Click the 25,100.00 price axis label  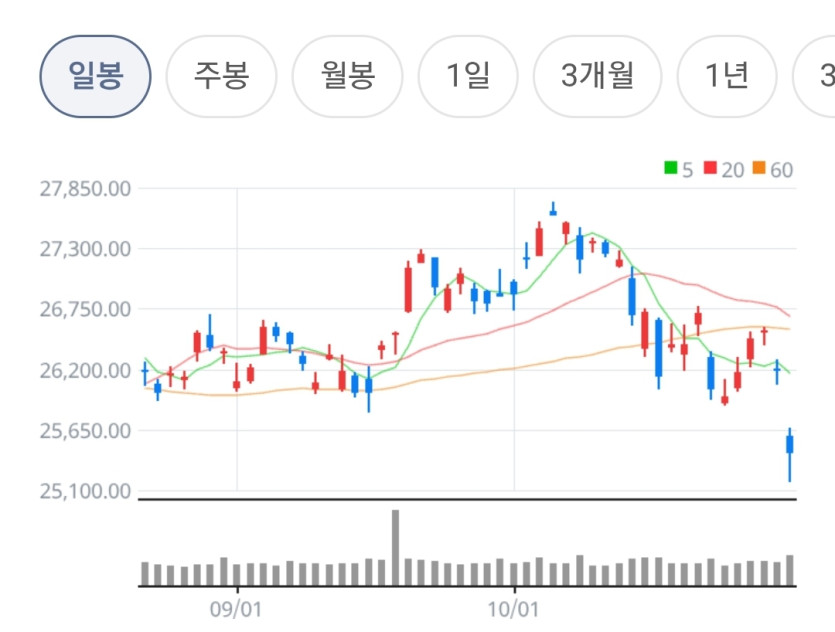point(85,491)
